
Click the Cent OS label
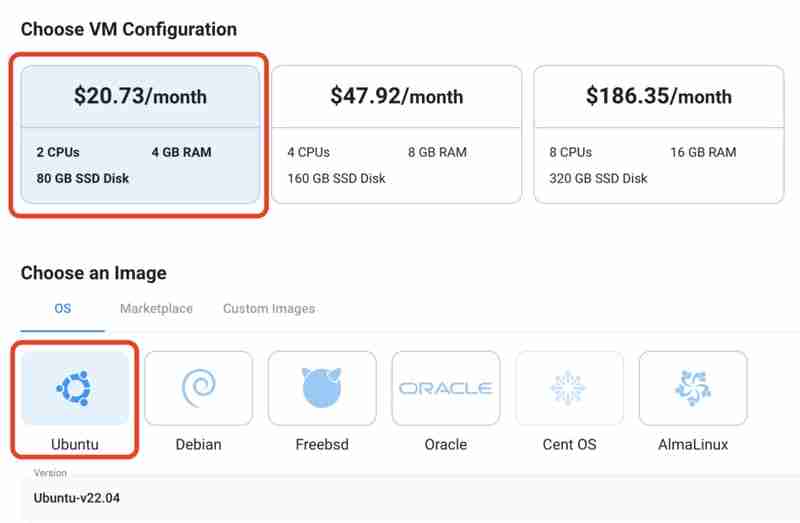569,443
